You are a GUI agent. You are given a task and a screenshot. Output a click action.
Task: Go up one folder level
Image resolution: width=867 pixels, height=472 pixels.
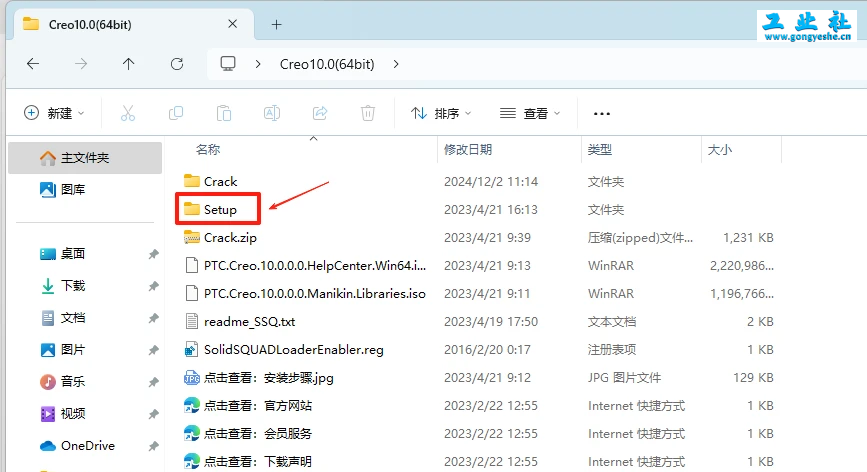pos(128,64)
